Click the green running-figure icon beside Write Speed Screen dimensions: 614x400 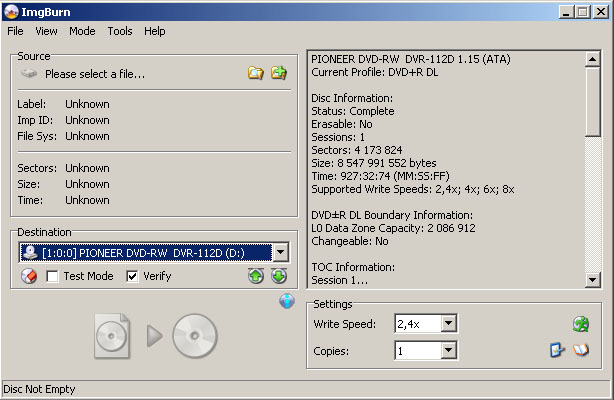coord(581,324)
